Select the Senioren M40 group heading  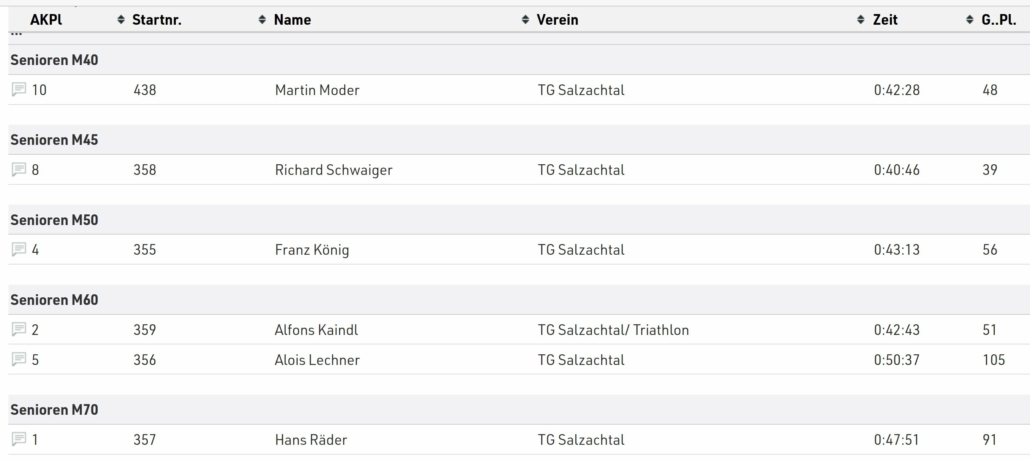point(55,60)
